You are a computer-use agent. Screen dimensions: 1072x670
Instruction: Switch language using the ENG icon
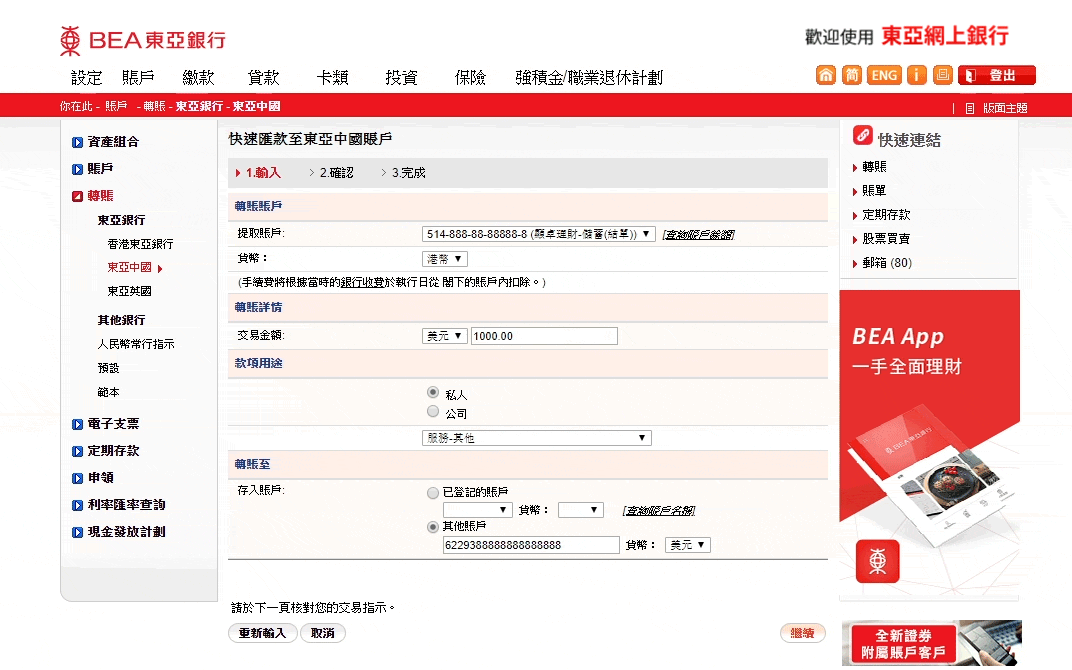pos(884,75)
